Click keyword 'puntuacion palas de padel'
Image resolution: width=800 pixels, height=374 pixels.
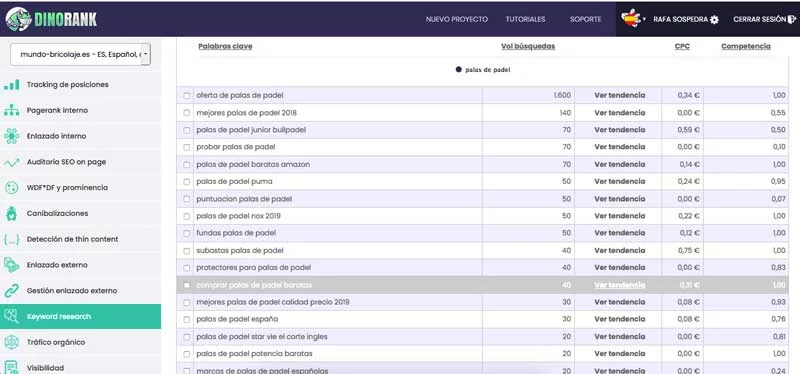244,199
